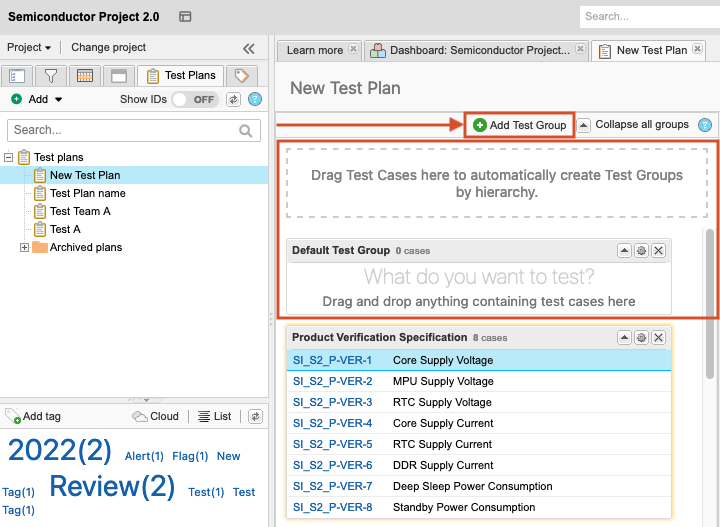This screenshot has height=527, width=720.
Task: Toggle the Show IDs switch
Action: pyautogui.click(x=195, y=100)
